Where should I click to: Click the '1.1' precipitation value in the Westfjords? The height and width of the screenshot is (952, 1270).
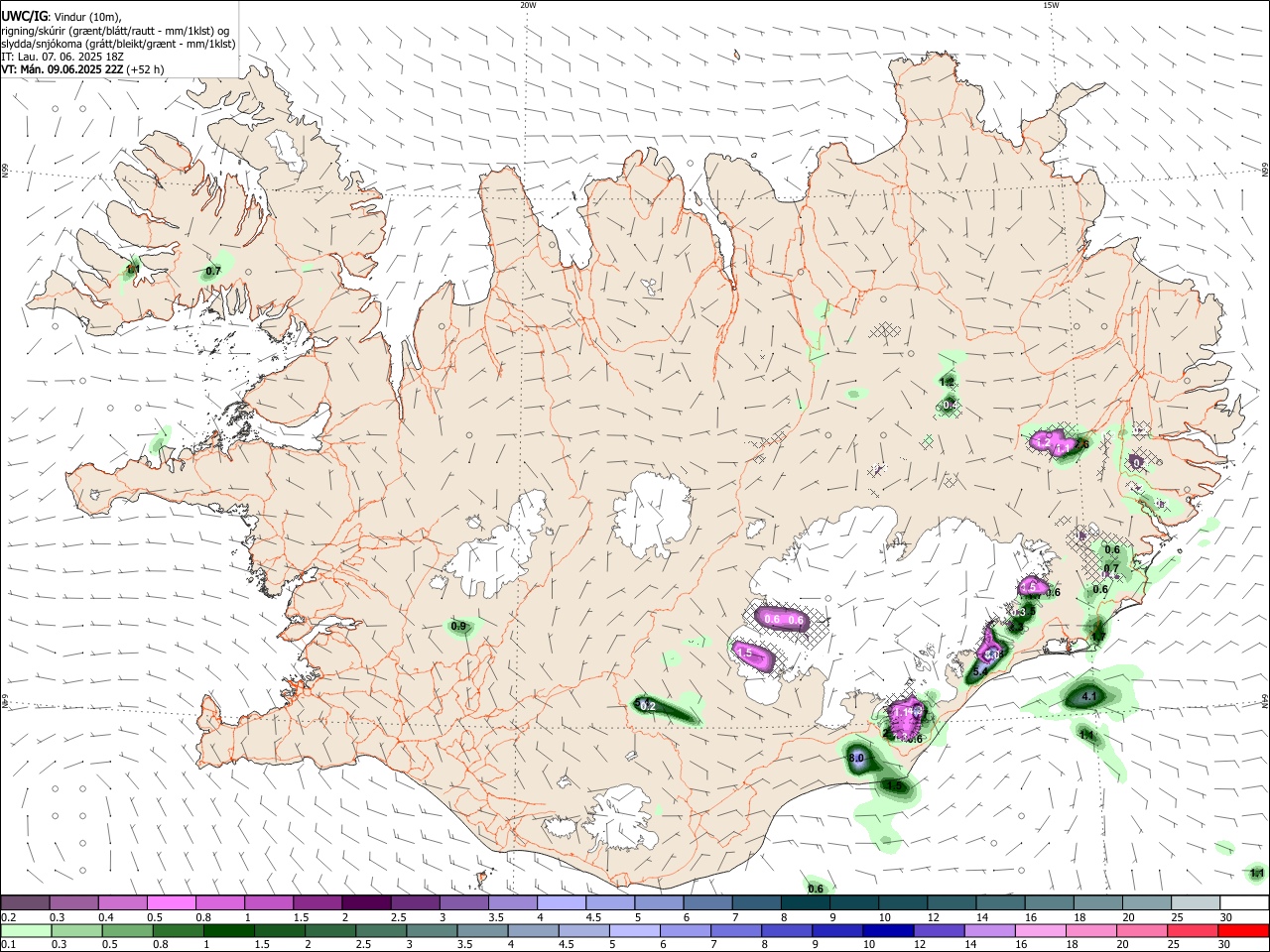point(132,269)
